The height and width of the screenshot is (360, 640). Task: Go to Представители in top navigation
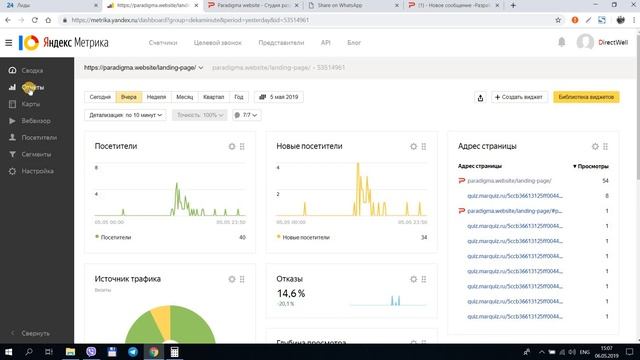(281, 42)
